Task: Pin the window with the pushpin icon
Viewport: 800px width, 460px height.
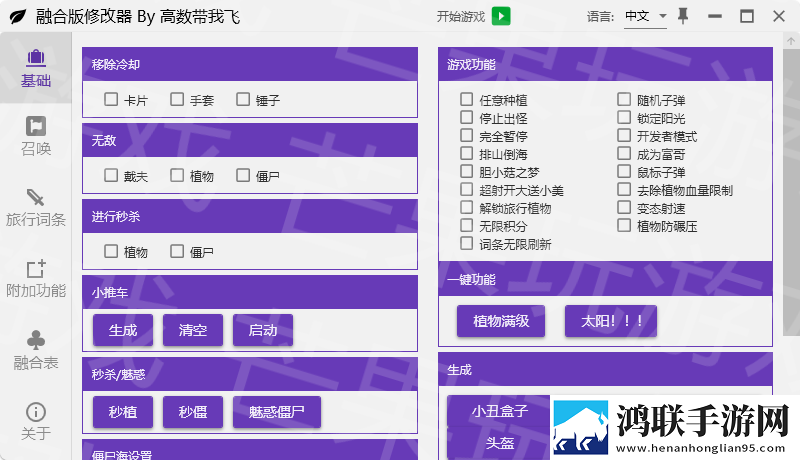Action: click(x=683, y=16)
